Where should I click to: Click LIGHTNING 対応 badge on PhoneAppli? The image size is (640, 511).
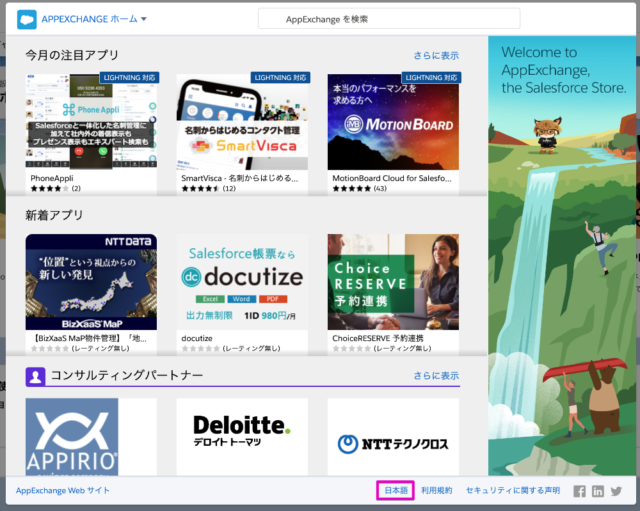(x=129, y=78)
